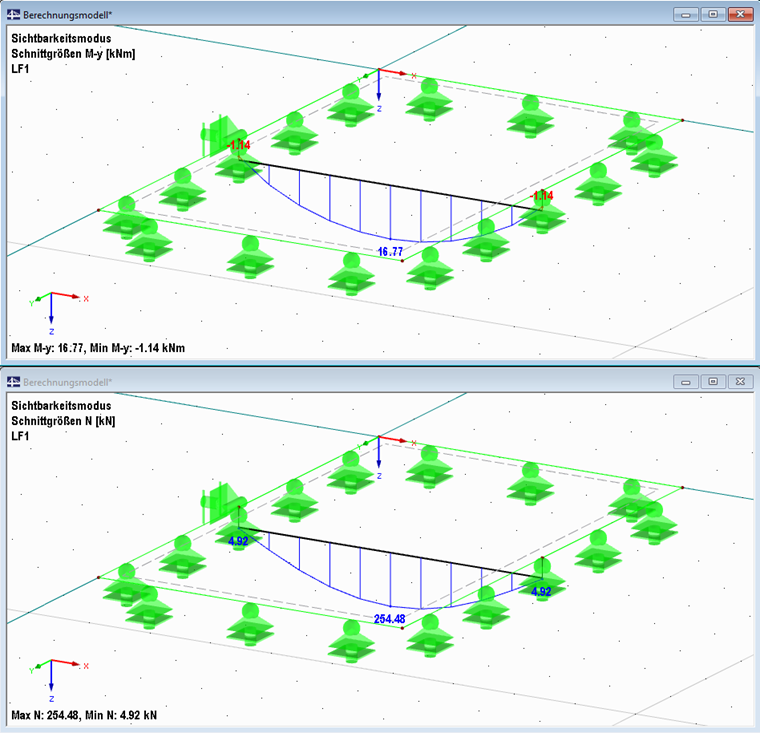This screenshot has width=760, height=733.
Task: Click the 'Schnittgrößen M-y [kNm]' heading
Action: (x=73, y=53)
